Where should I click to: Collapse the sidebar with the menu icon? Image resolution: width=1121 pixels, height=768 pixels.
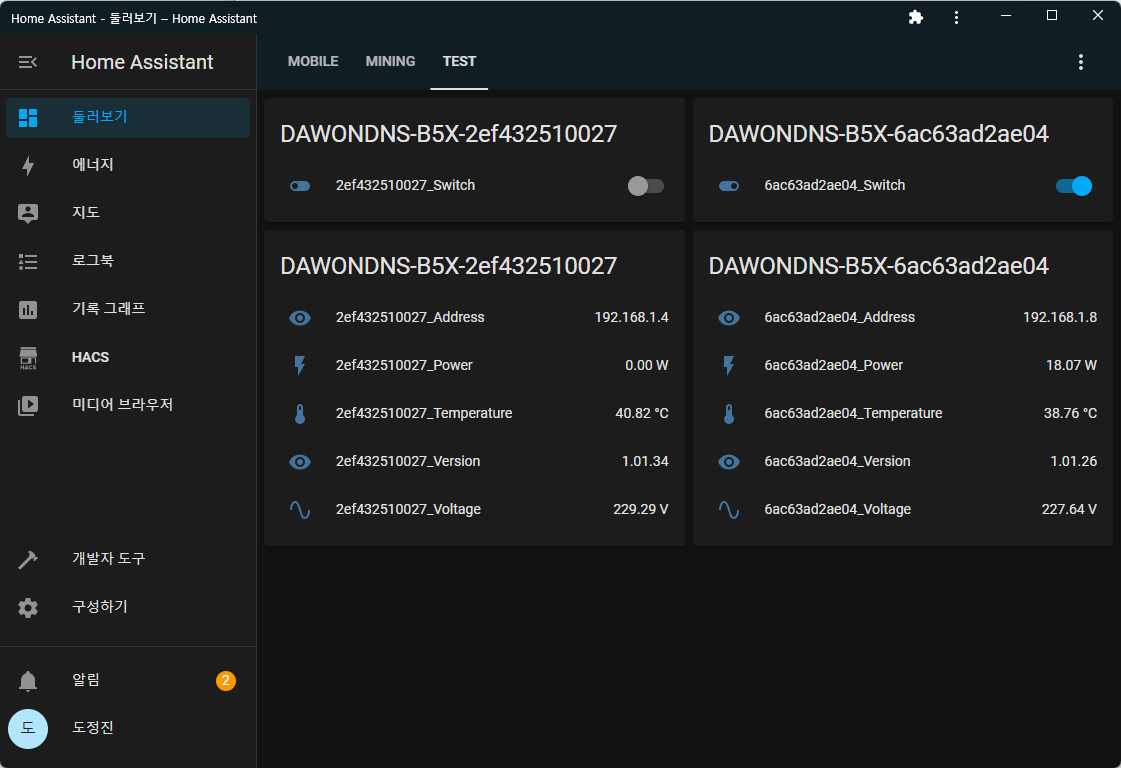(27, 62)
